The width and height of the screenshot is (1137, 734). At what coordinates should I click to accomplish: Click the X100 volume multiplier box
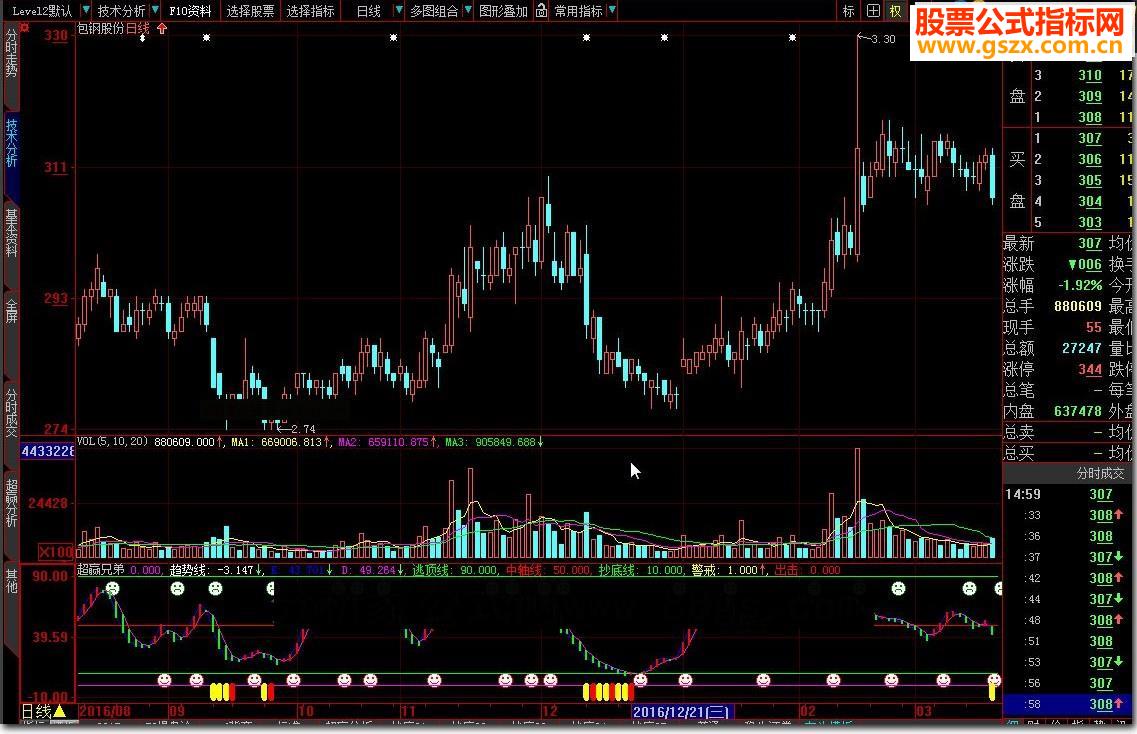[x=56, y=552]
